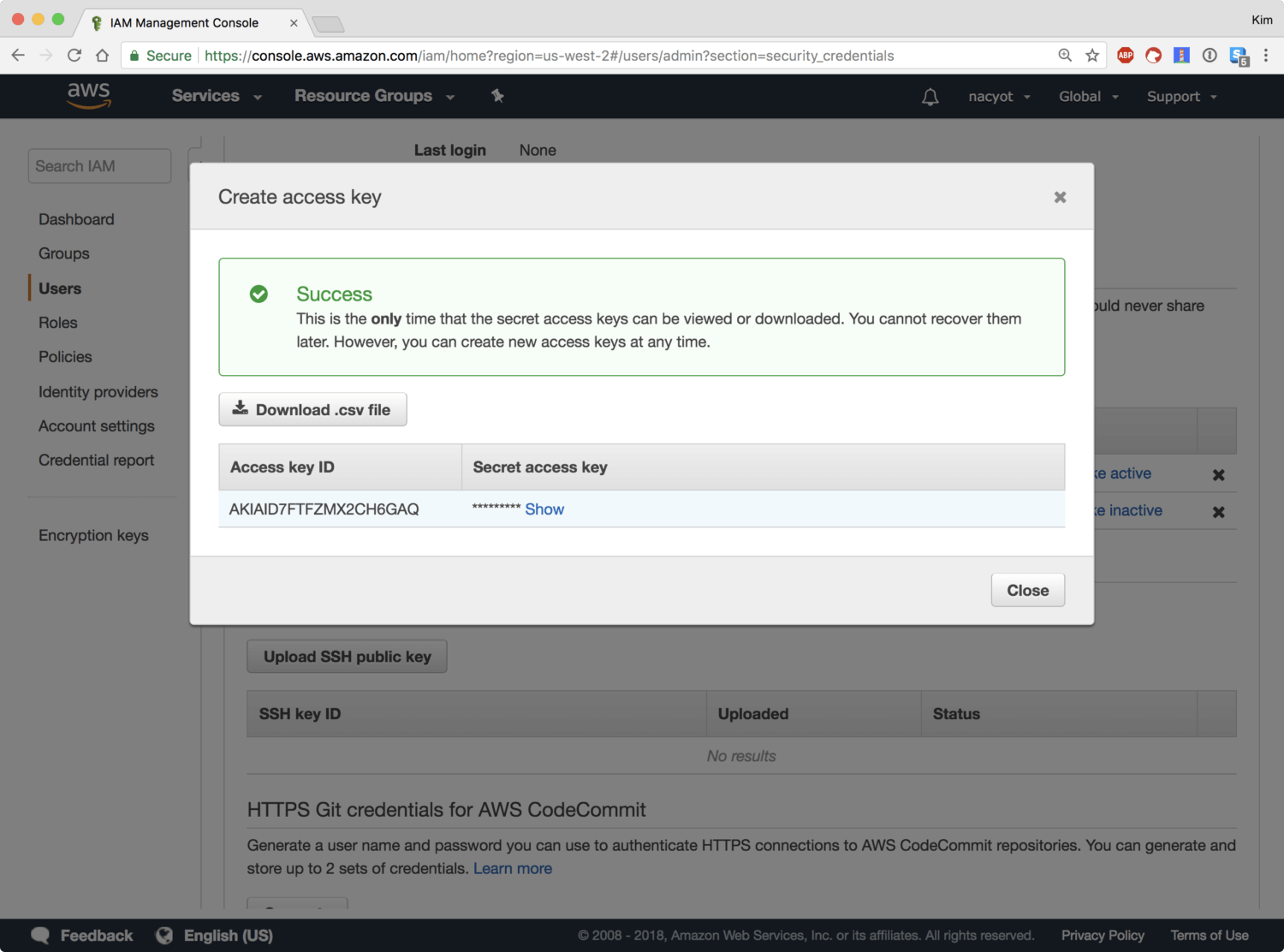Expand the Services dropdown menu
1284x952 pixels.
[x=216, y=96]
